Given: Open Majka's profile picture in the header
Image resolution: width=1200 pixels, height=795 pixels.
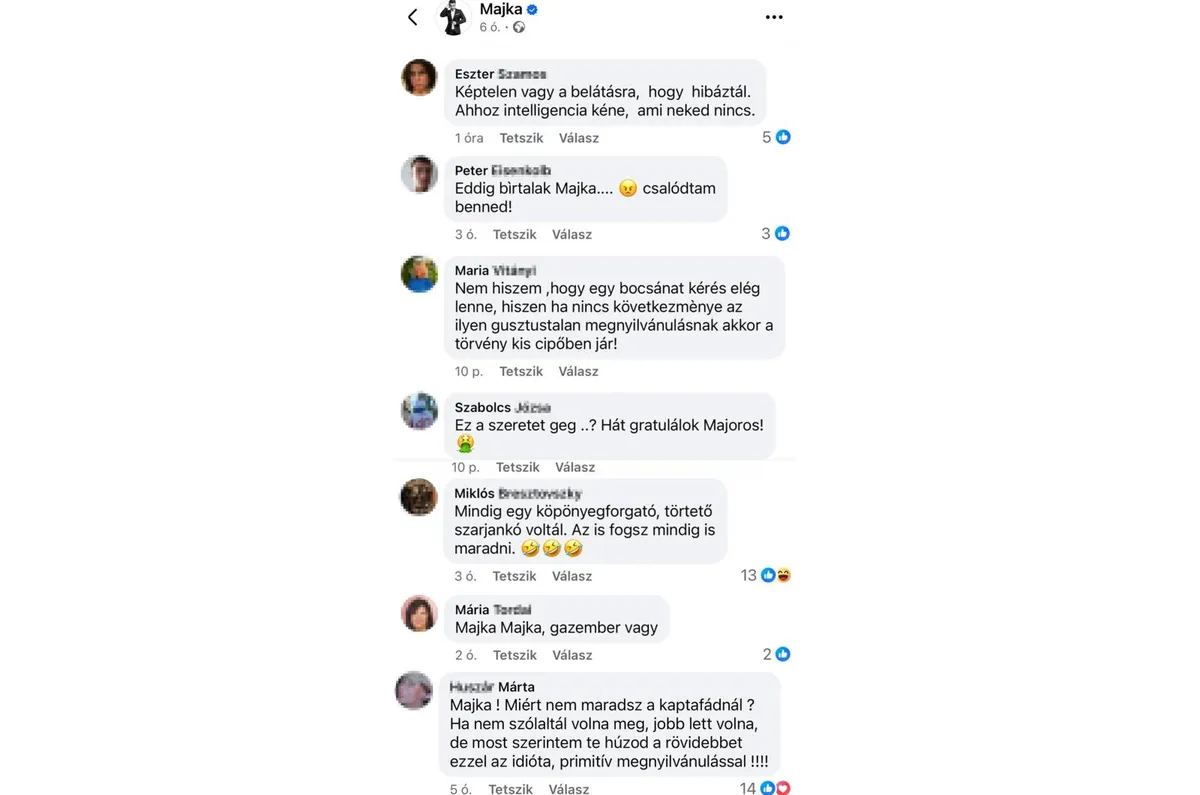Looking at the screenshot, I should (454, 17).
